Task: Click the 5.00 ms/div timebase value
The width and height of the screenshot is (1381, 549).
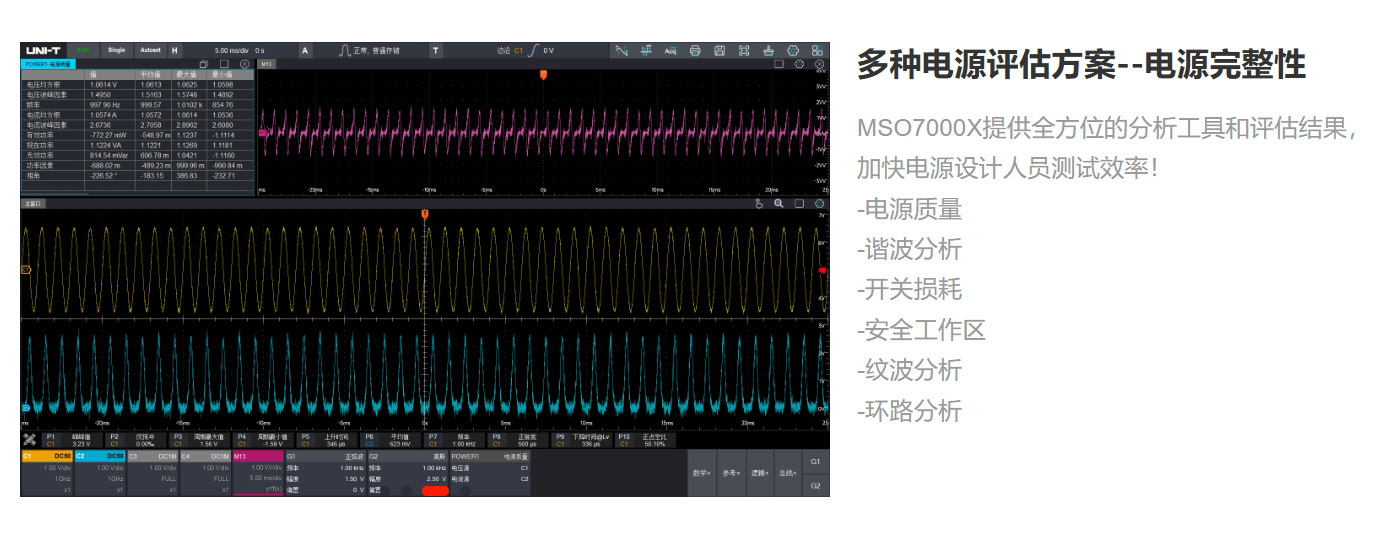Action: (x=232, y=50)
